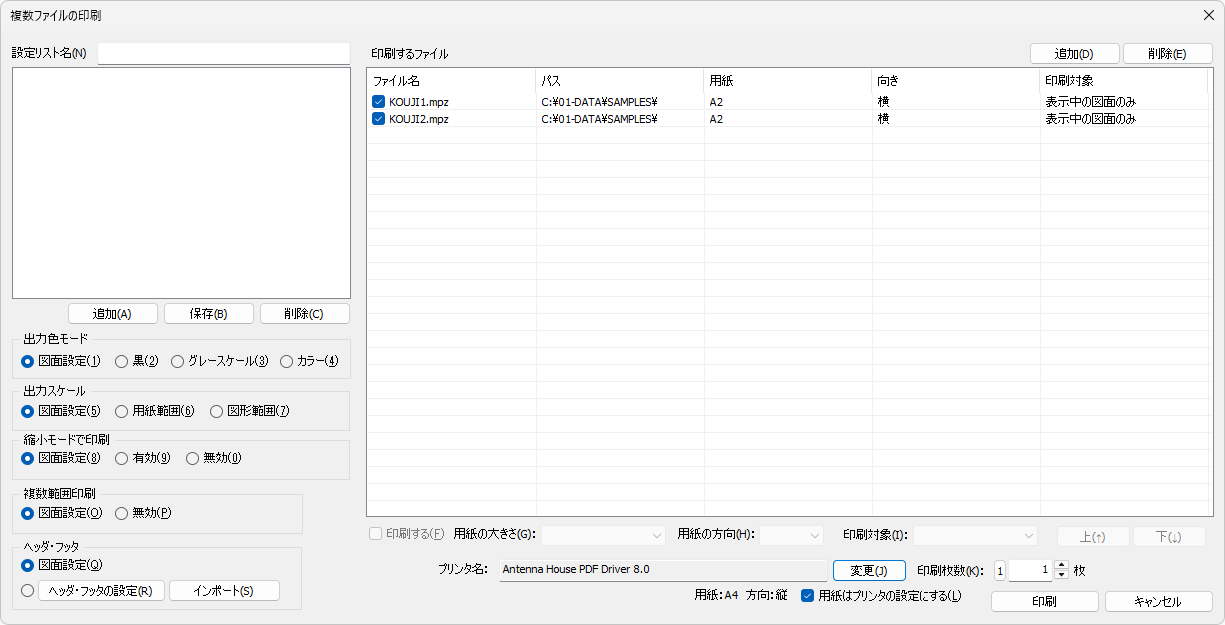Screen dimensions: 1225x625
Task: Open the 用紙の方向 dropdown
Action: (x=791, y=535)
